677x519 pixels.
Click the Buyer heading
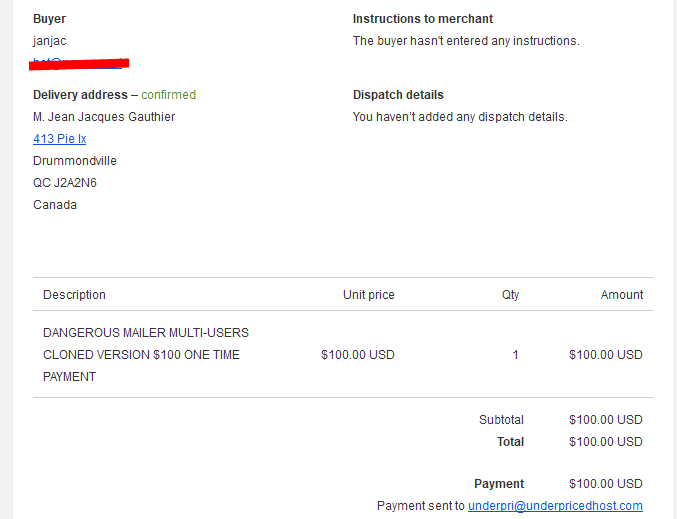[49, 19]
